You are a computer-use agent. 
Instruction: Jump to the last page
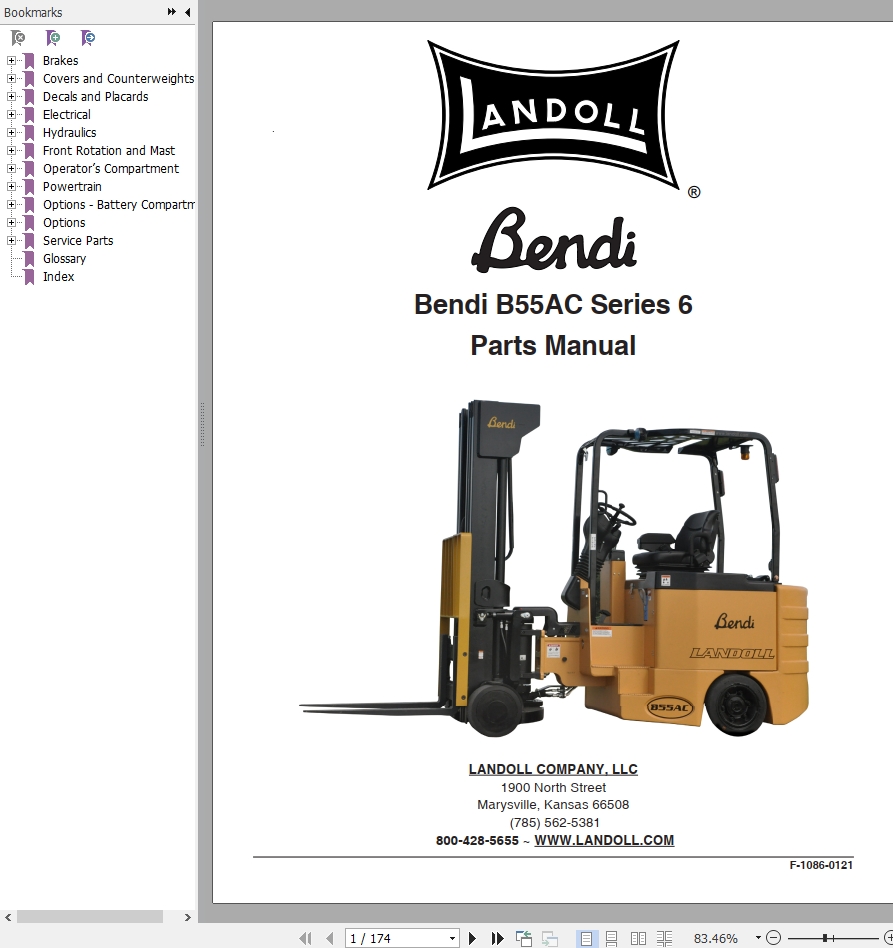(x=497, y=938)
